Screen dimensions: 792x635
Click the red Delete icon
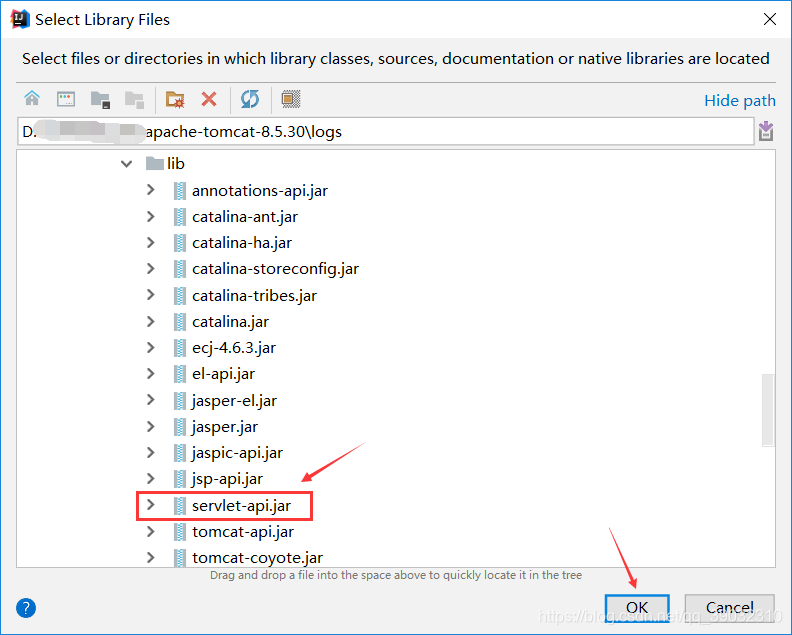pyautogui.click(x=209, y=99)
